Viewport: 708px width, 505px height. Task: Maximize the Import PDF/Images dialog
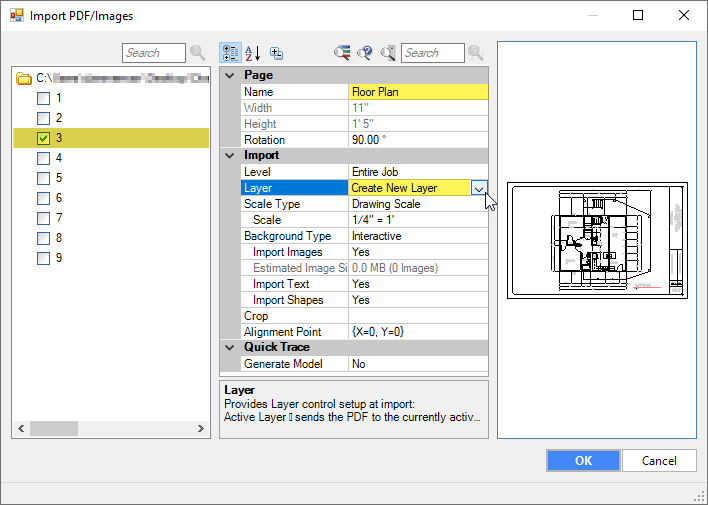tap(638, 15)
